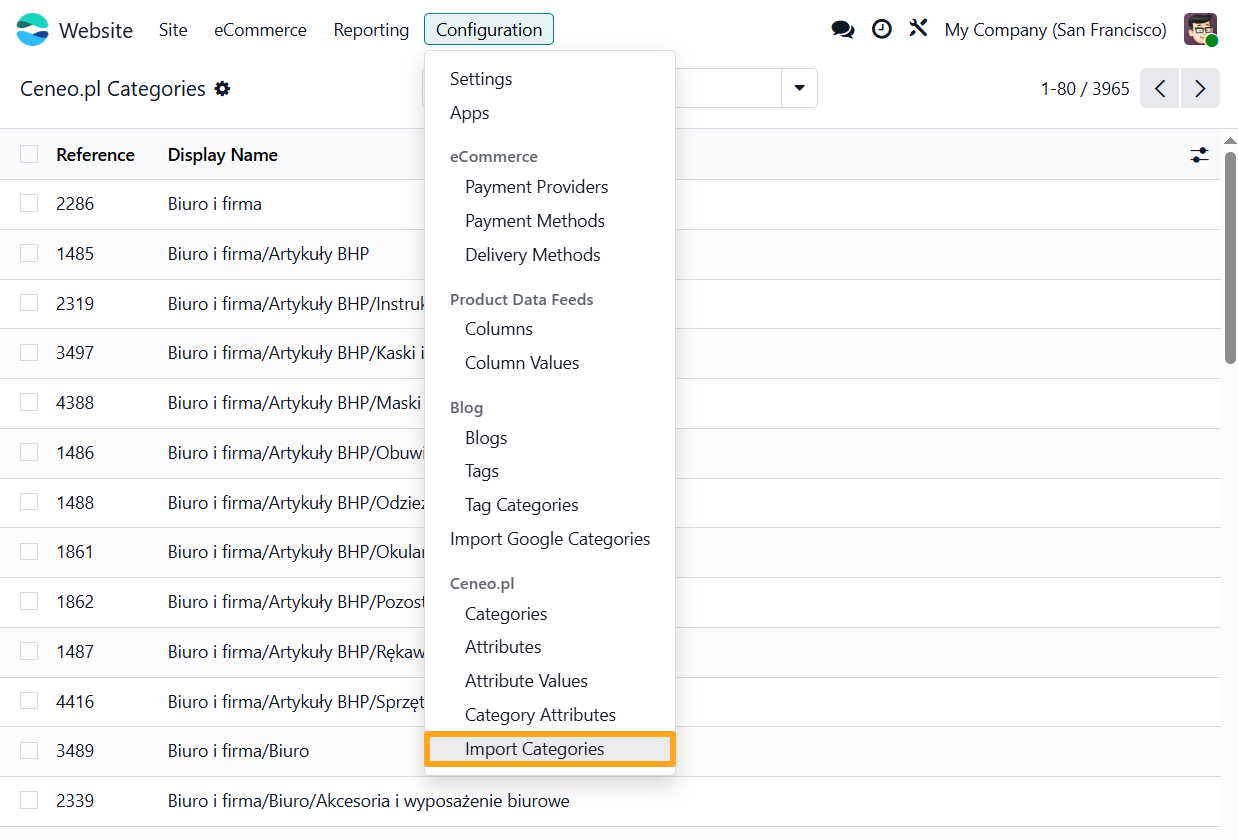Sort by the Reference column header
The image size is (1238, 840).
95,155
